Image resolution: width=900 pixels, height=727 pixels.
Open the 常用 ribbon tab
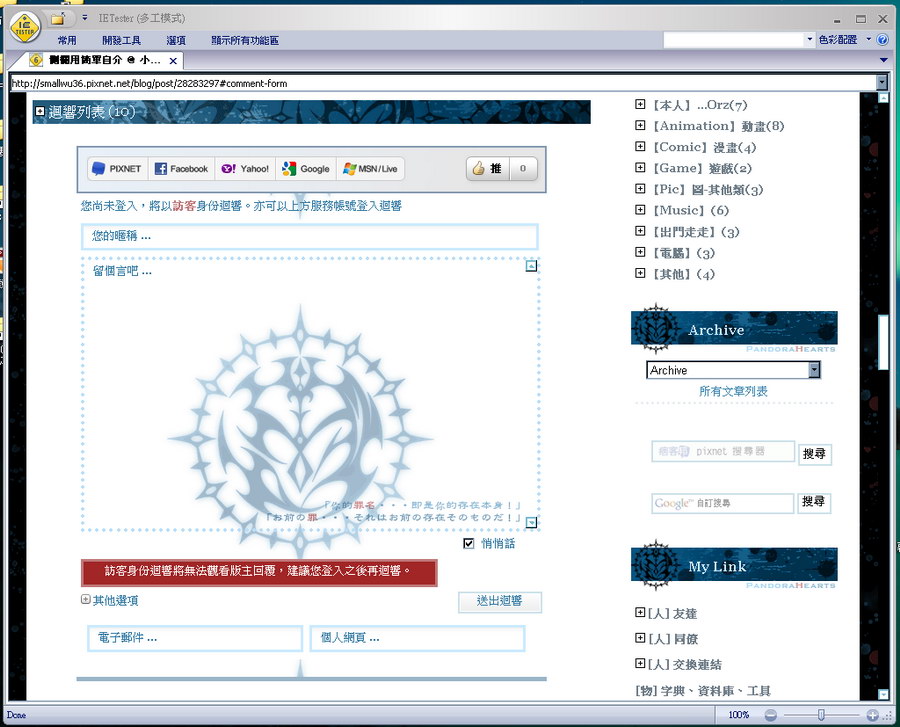click(67, 40)
